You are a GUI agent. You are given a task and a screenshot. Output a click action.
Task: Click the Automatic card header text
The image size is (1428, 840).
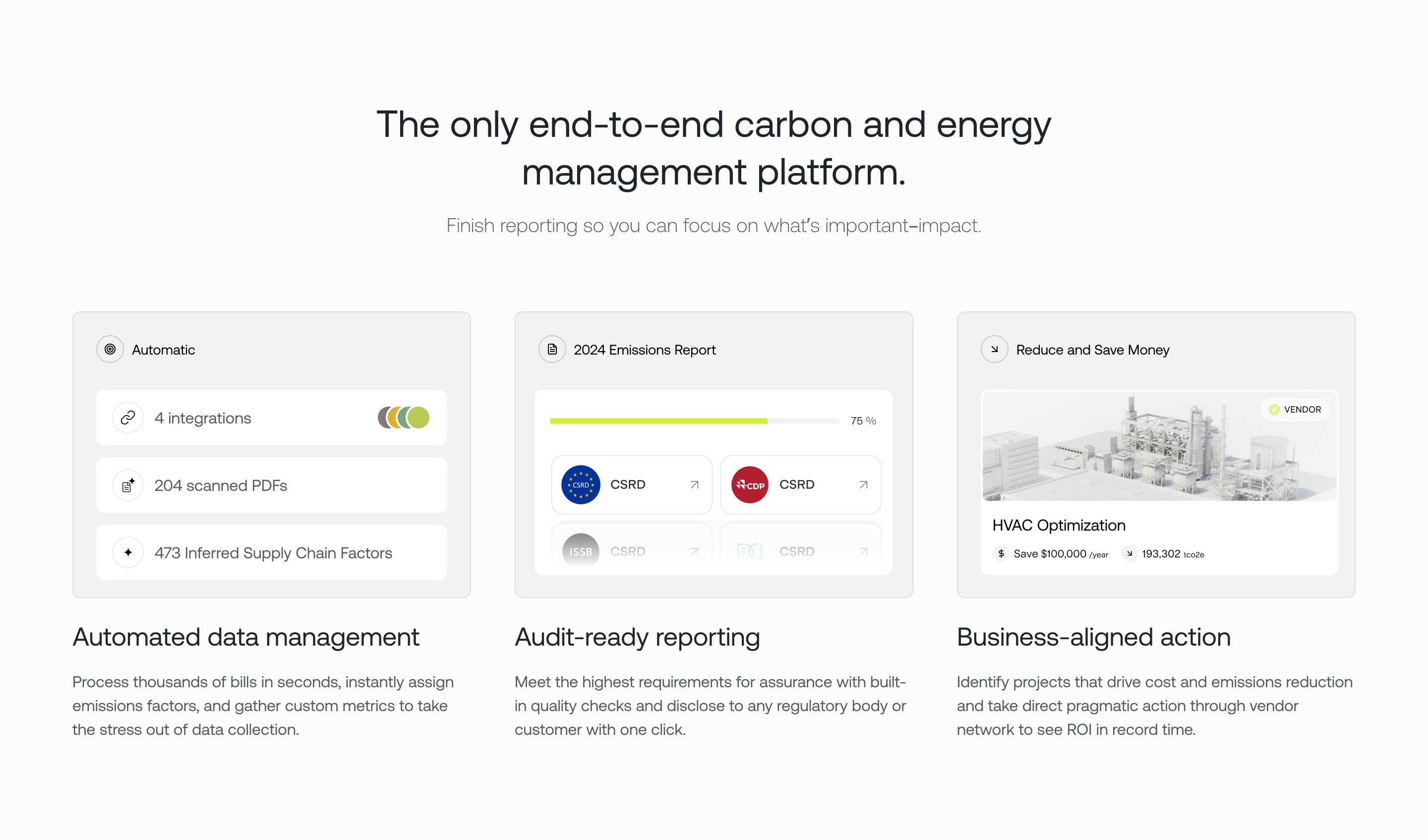point(163,350)
